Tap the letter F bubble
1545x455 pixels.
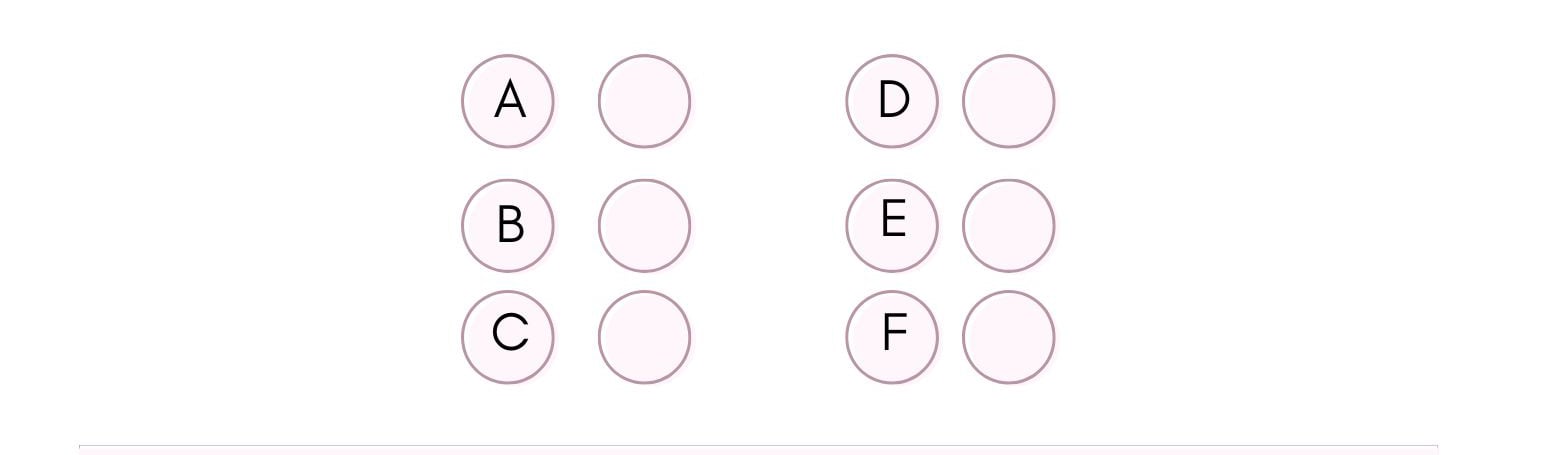[892, 337]
